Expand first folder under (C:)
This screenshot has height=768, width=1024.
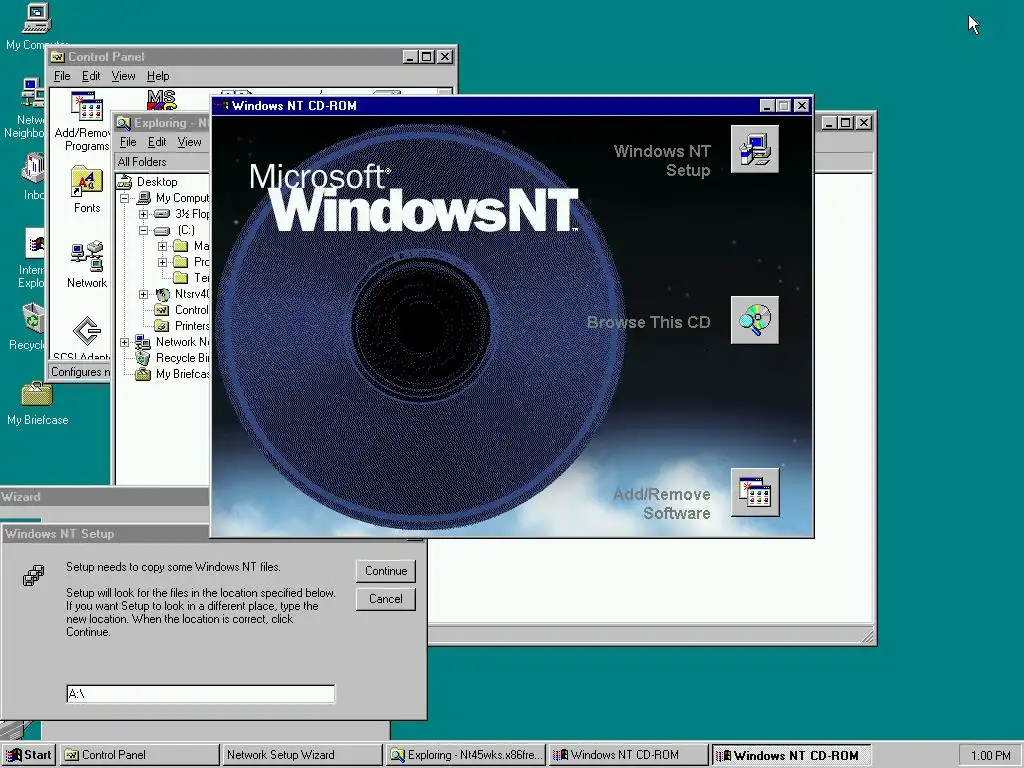click(163, 246)
